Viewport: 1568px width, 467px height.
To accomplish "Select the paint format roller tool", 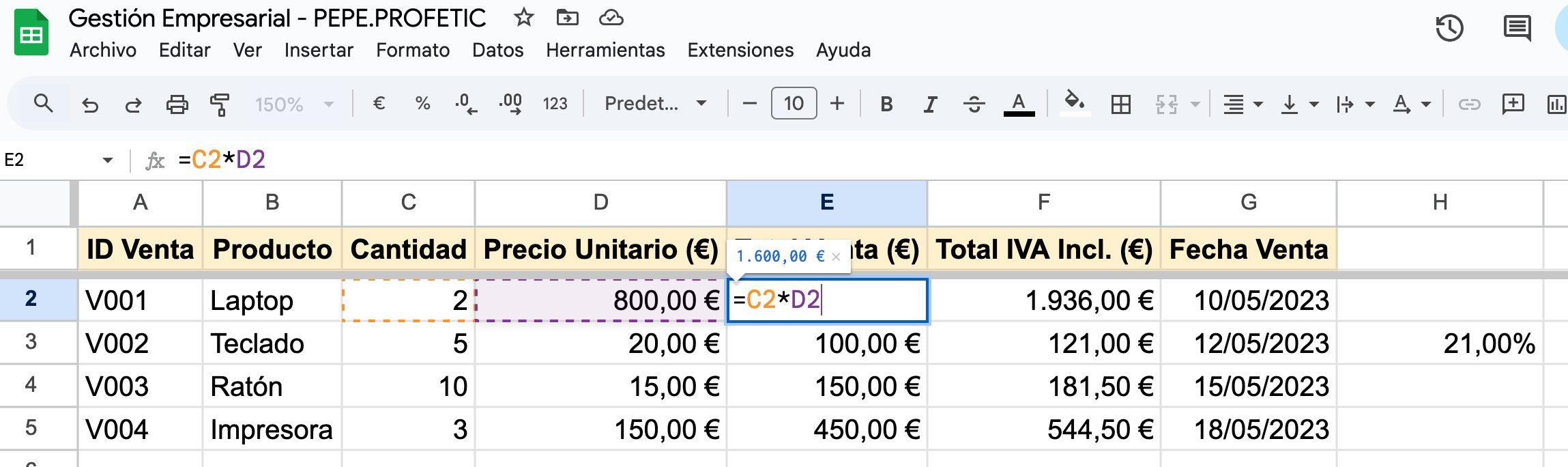I will click(x=220, y=104).
